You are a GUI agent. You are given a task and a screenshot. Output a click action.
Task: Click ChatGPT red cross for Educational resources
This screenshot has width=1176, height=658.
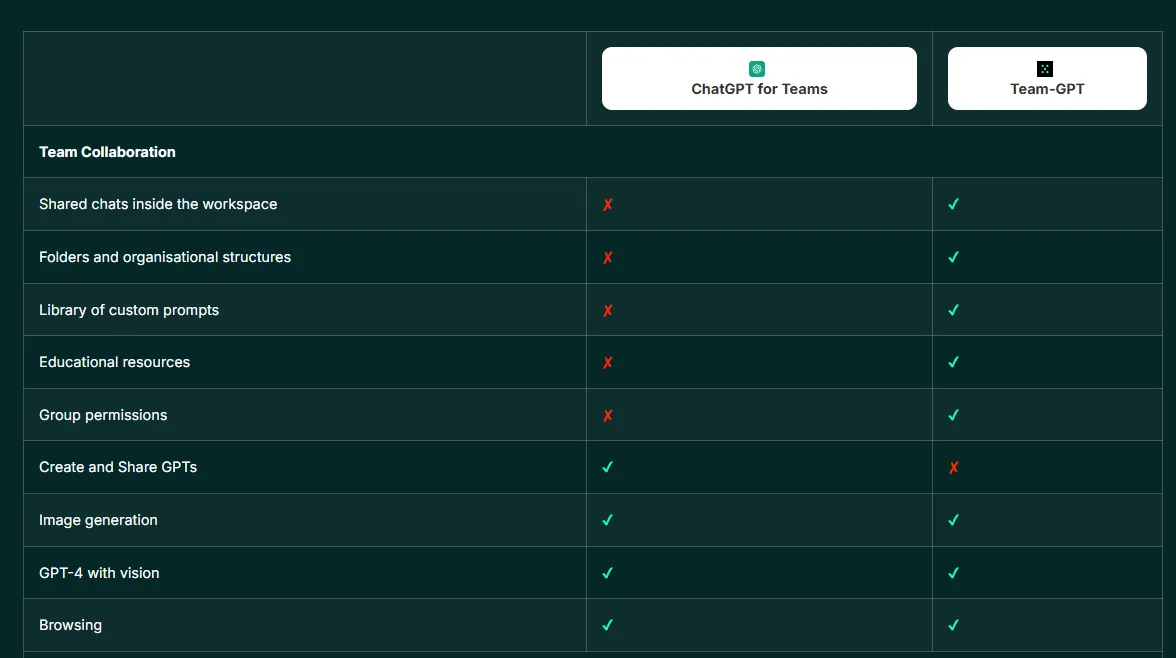tap(608, 362)
